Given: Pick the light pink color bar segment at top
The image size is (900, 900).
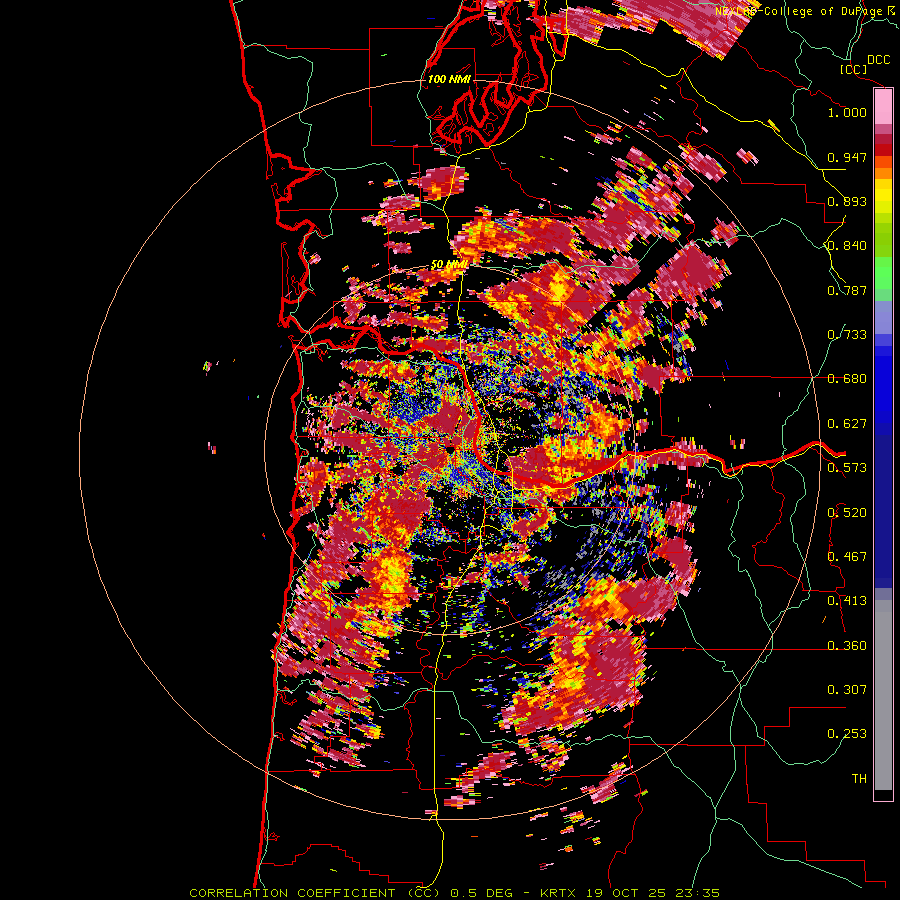Looking at the screenshot, I should pos(883,107).
